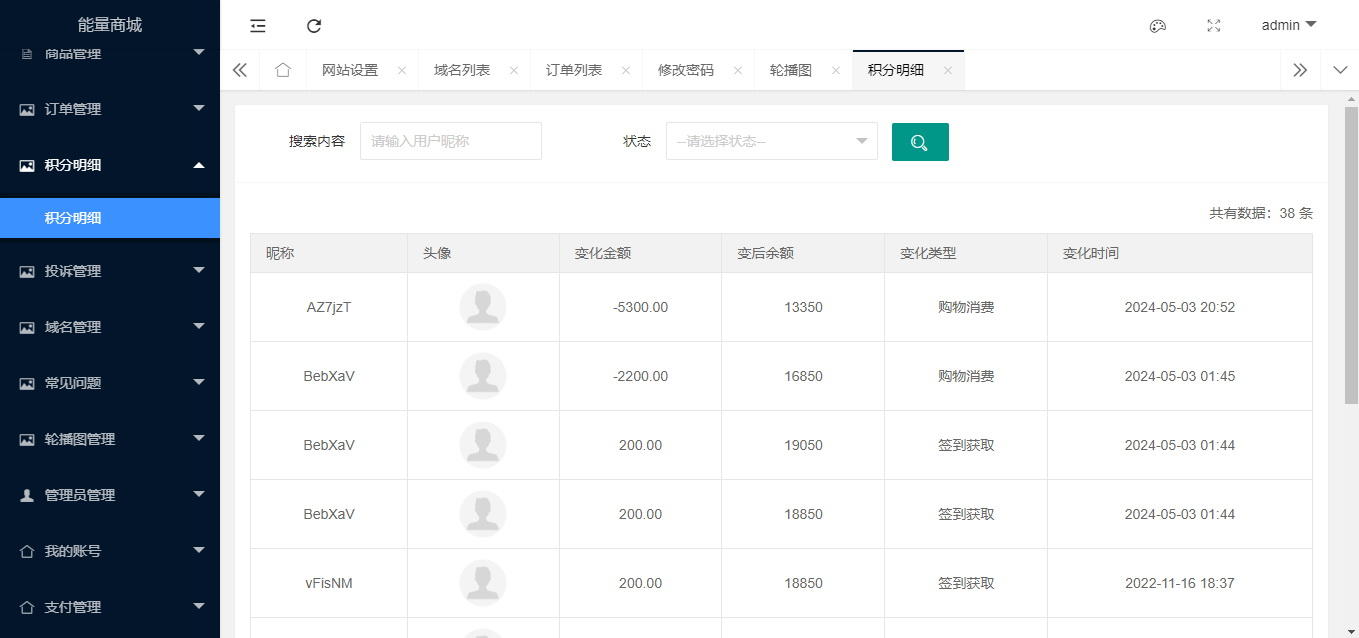Click the 2024-05-03 20:52 timestamp
The width and height of the screenshot is (1359, 638).
[1180, 307]
